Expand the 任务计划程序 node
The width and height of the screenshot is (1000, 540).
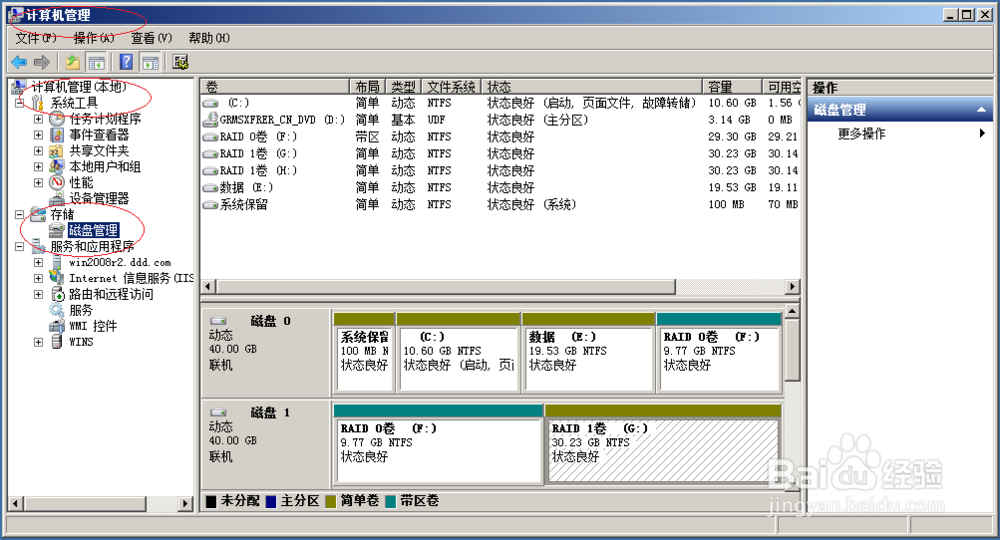(x=38, y=119)
